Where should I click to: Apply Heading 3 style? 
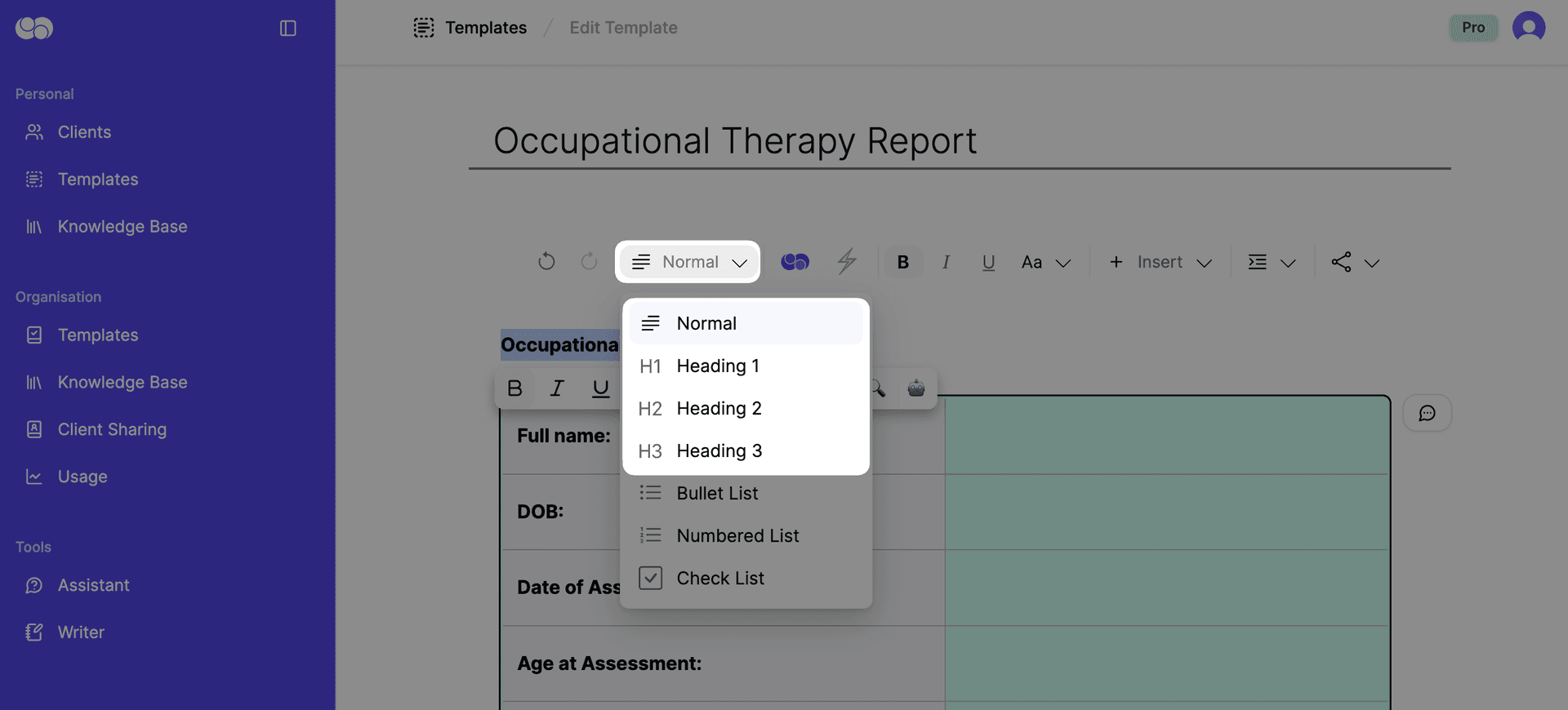(x=746, y=450)
